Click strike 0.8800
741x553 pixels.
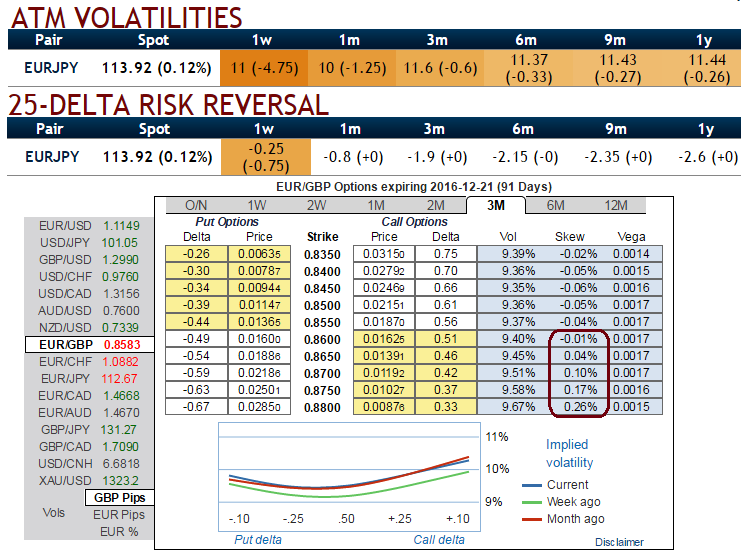(322, 407)
